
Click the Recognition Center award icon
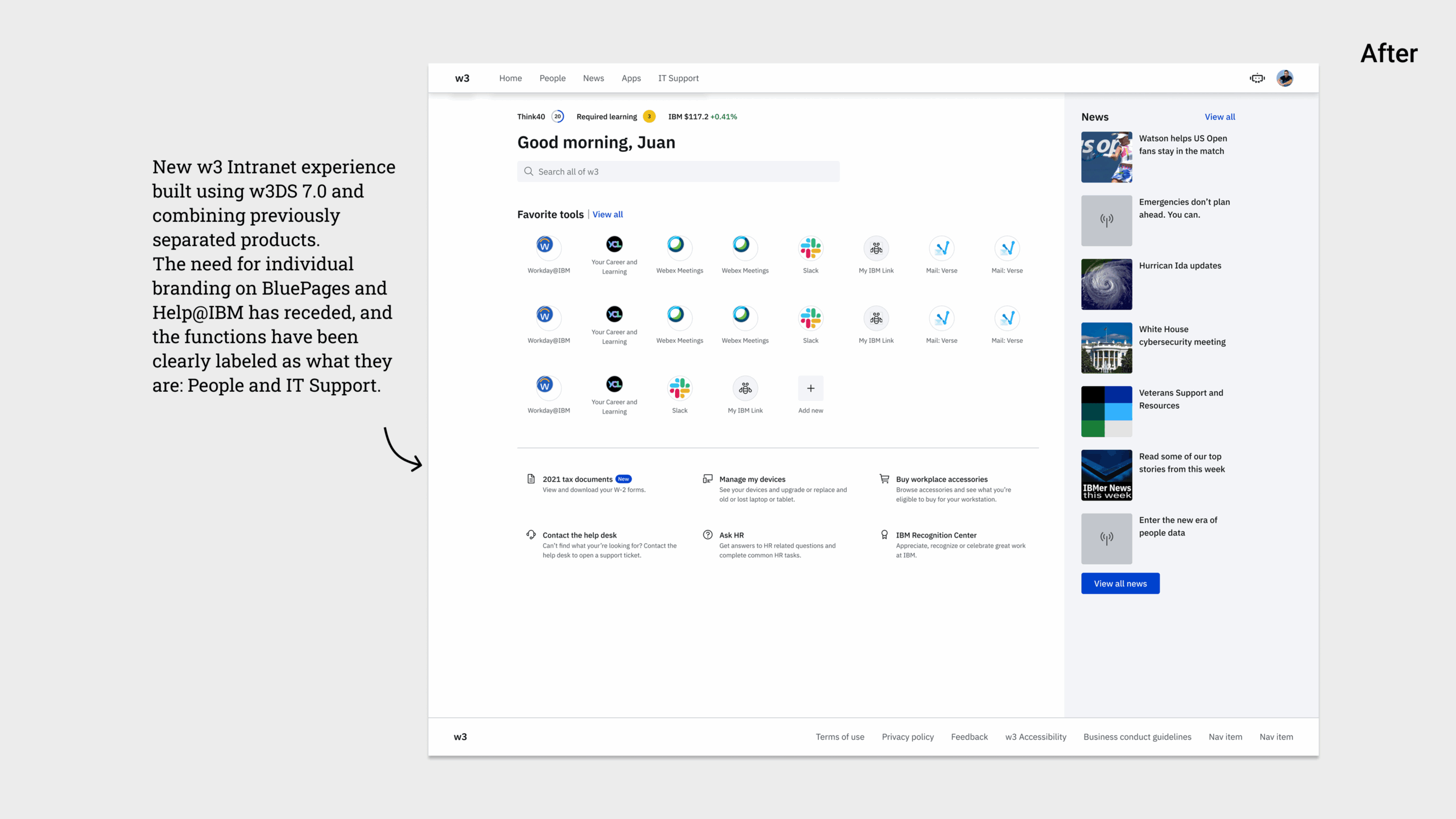(884, 535)
